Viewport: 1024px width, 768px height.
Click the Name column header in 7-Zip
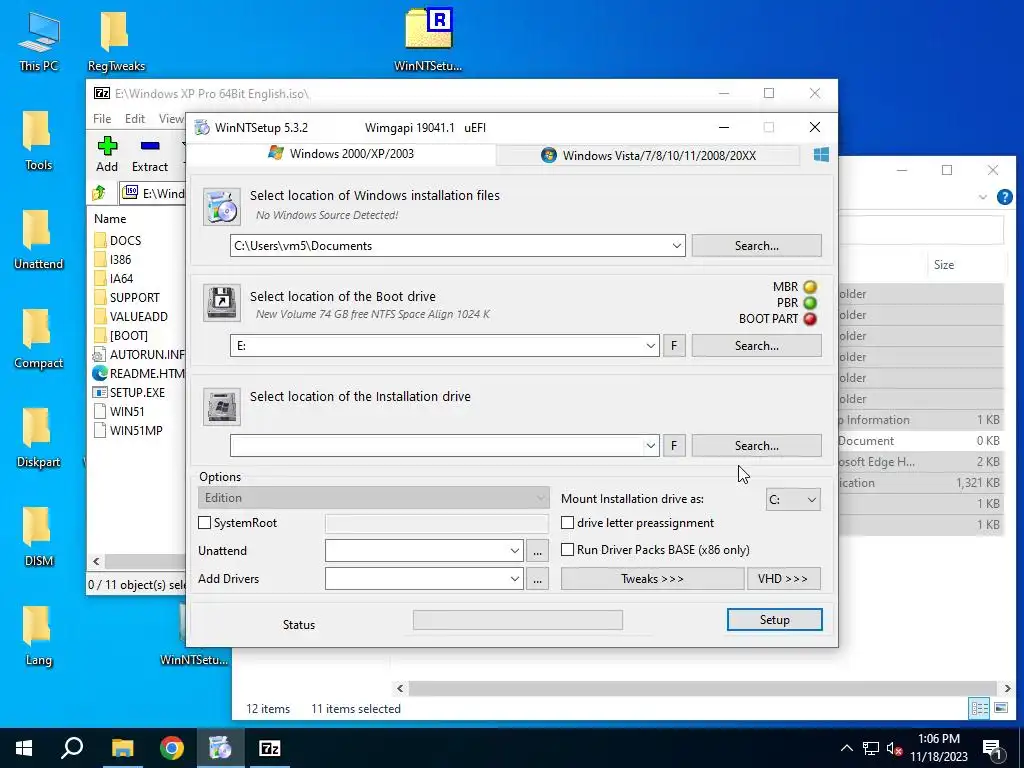[x=110, y=219]
